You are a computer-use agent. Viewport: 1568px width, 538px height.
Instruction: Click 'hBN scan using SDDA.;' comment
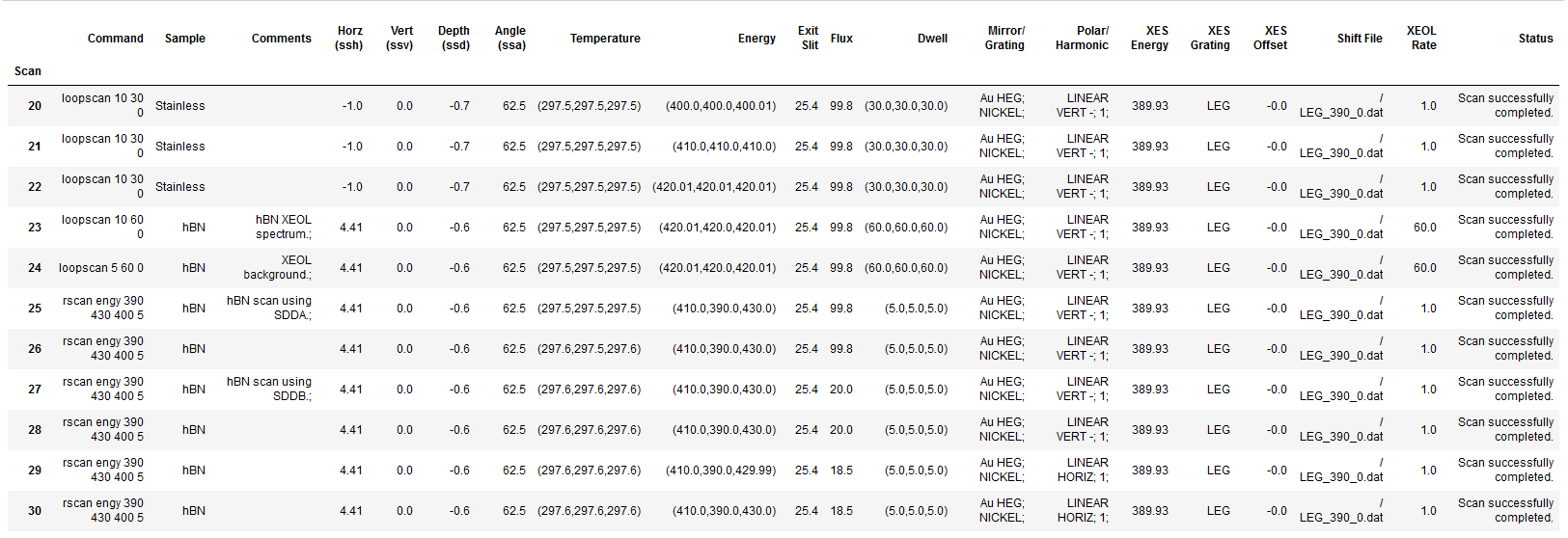pyautogui.click(x=269, y=308)
